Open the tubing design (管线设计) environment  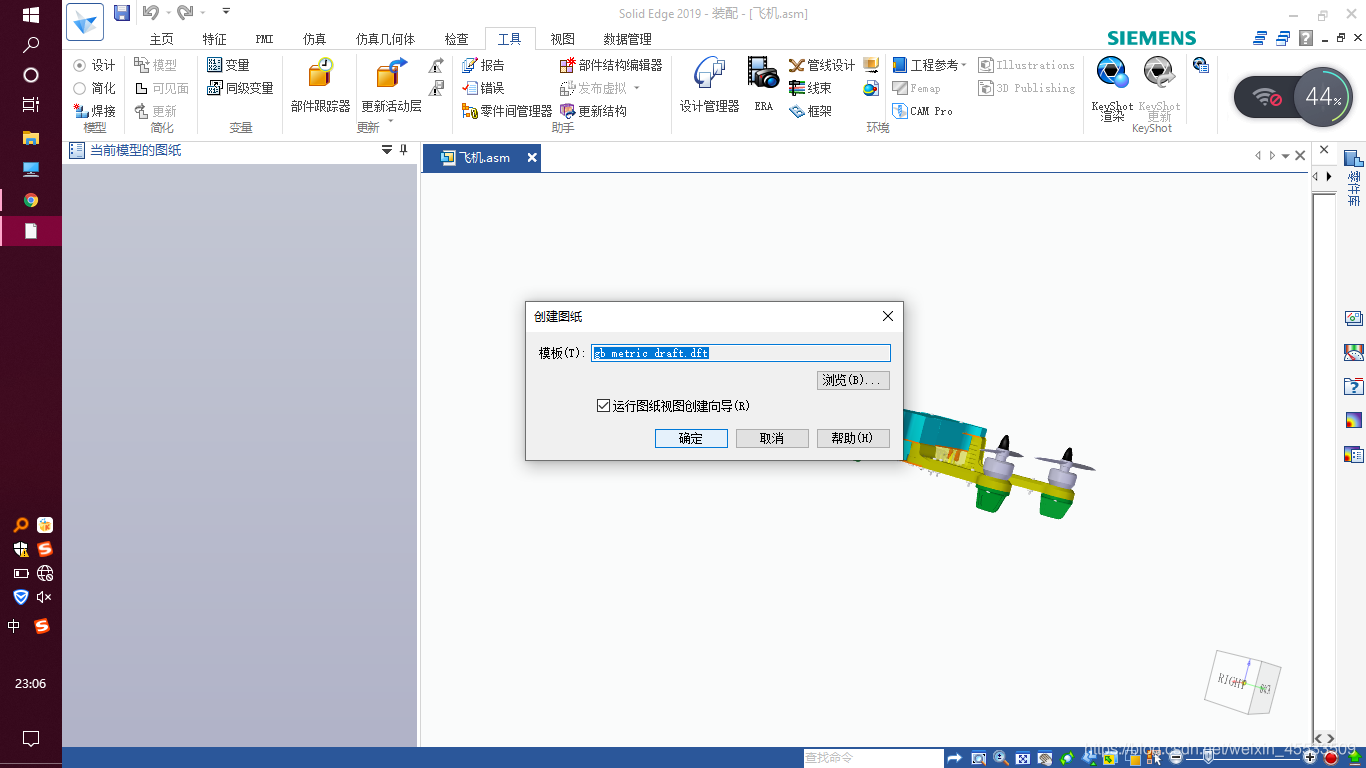822,65
